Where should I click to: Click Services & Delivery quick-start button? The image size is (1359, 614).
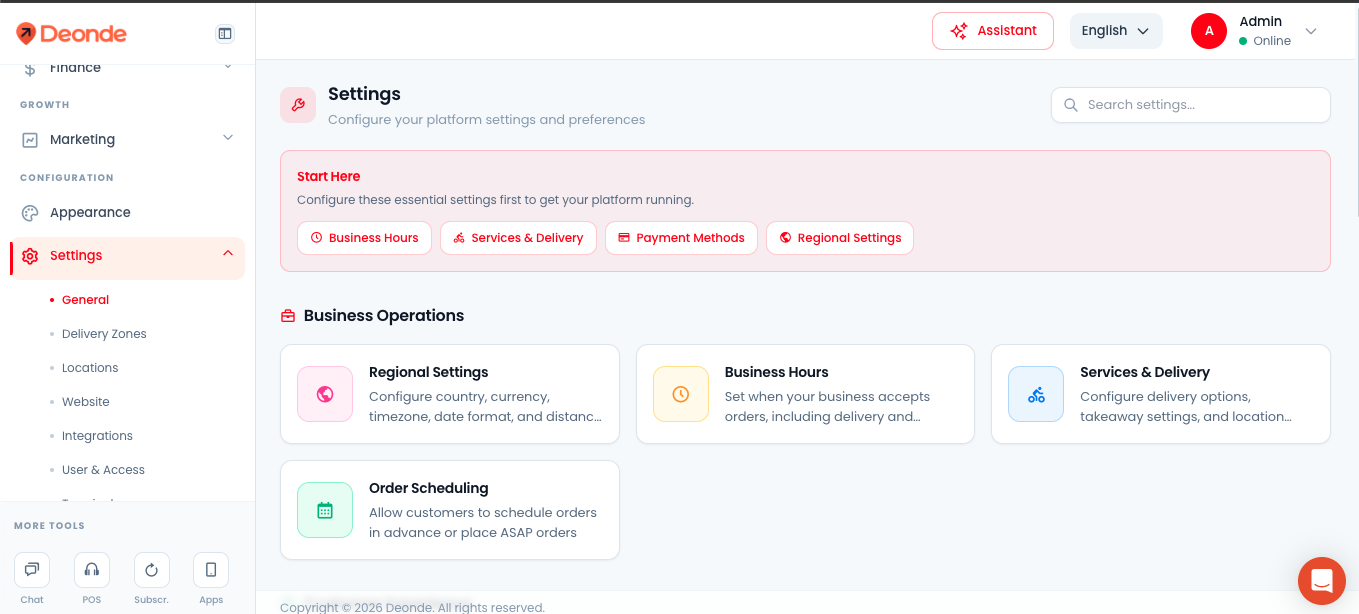click(x=518, y=238)
